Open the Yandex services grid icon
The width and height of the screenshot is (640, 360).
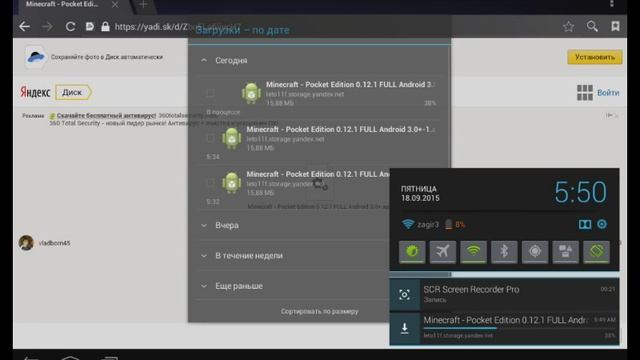(584, 93)
